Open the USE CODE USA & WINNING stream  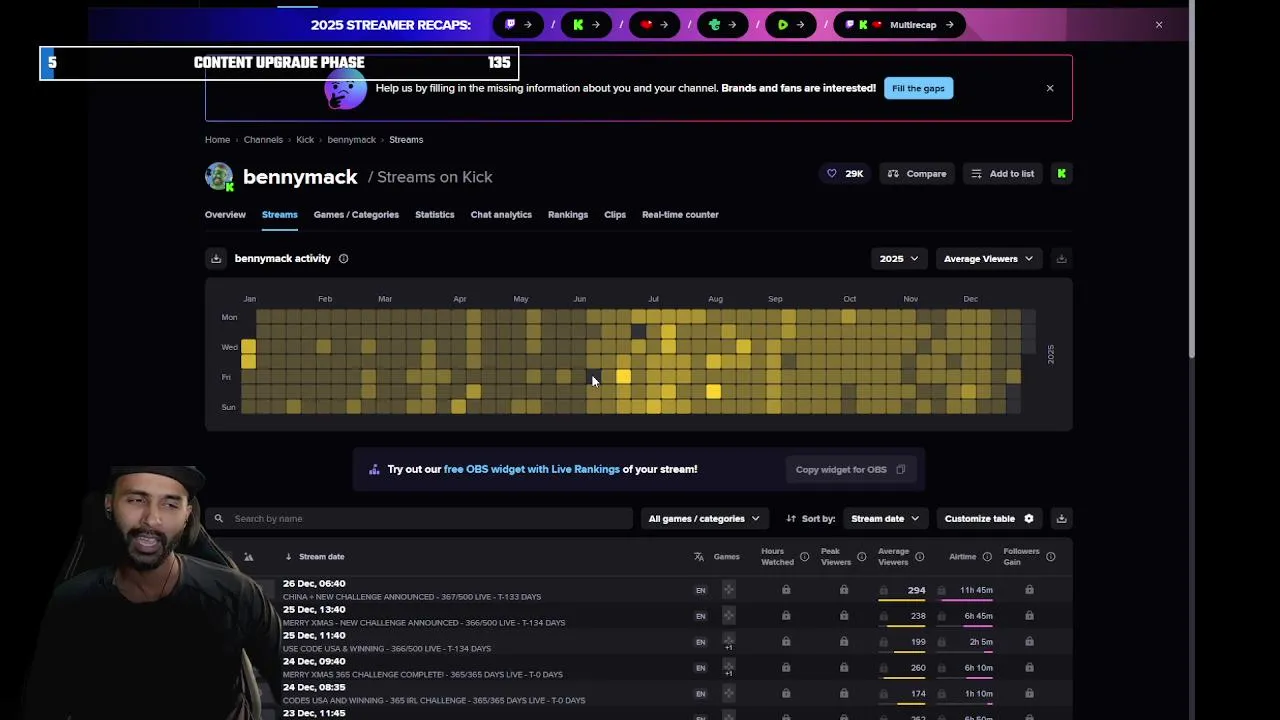pos(387,649)
